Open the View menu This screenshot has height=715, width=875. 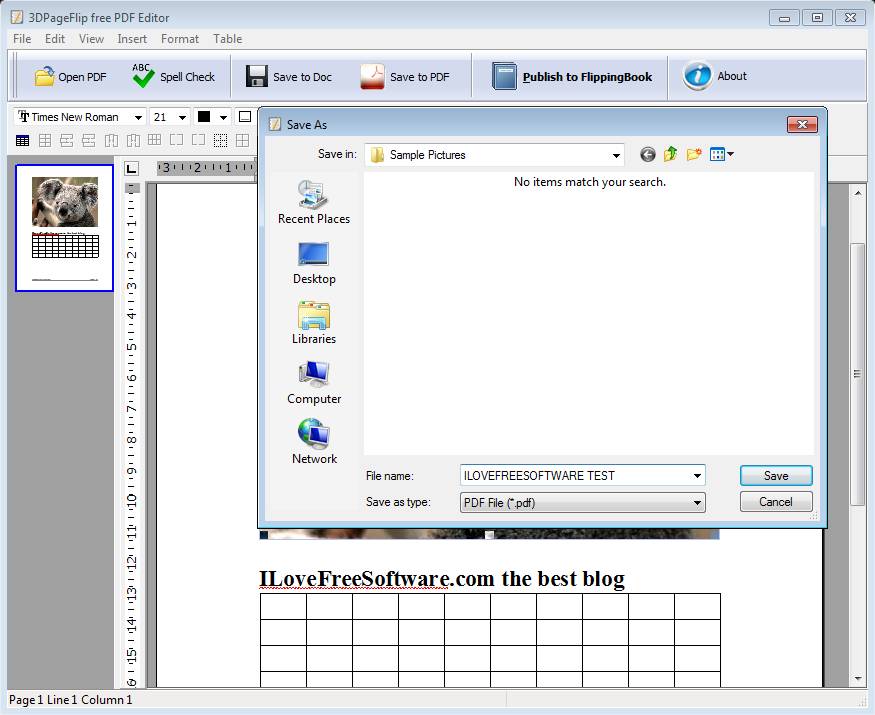pos(91,39)
